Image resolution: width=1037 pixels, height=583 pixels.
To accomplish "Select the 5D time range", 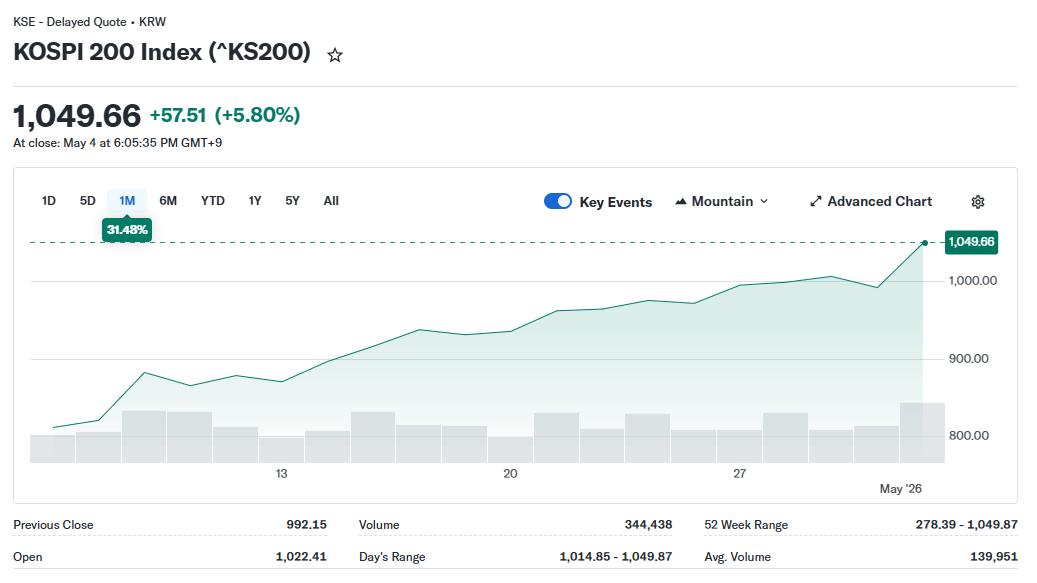I will point(87,200).
